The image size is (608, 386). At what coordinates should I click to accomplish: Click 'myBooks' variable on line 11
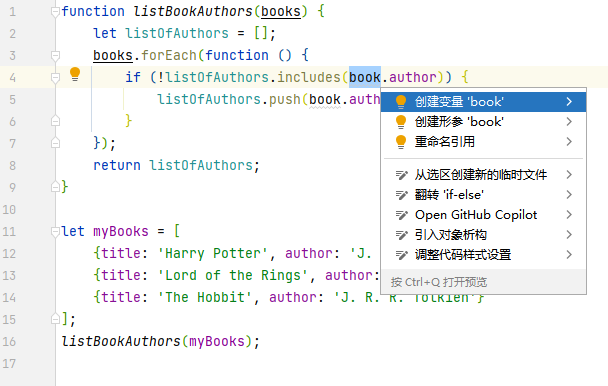point(121,231)
